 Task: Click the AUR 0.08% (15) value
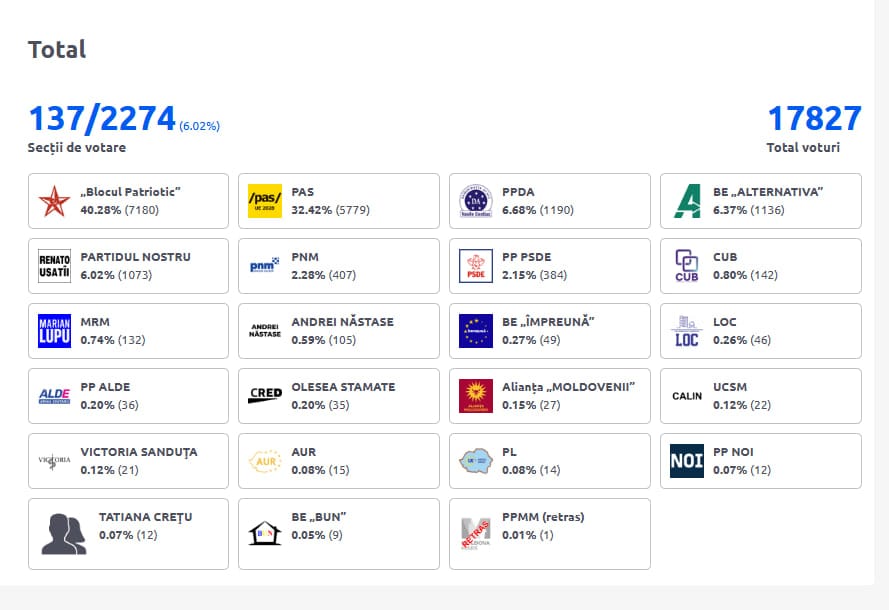[320, 471]
